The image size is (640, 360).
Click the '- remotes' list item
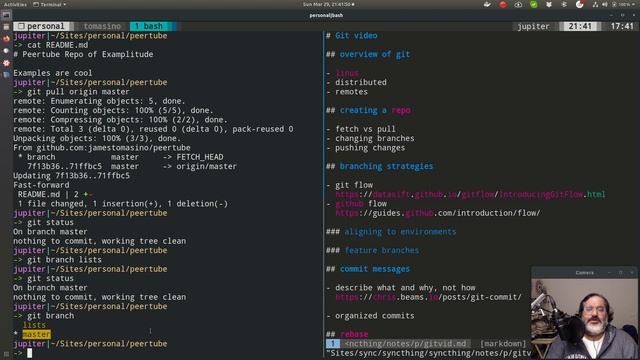347,92
